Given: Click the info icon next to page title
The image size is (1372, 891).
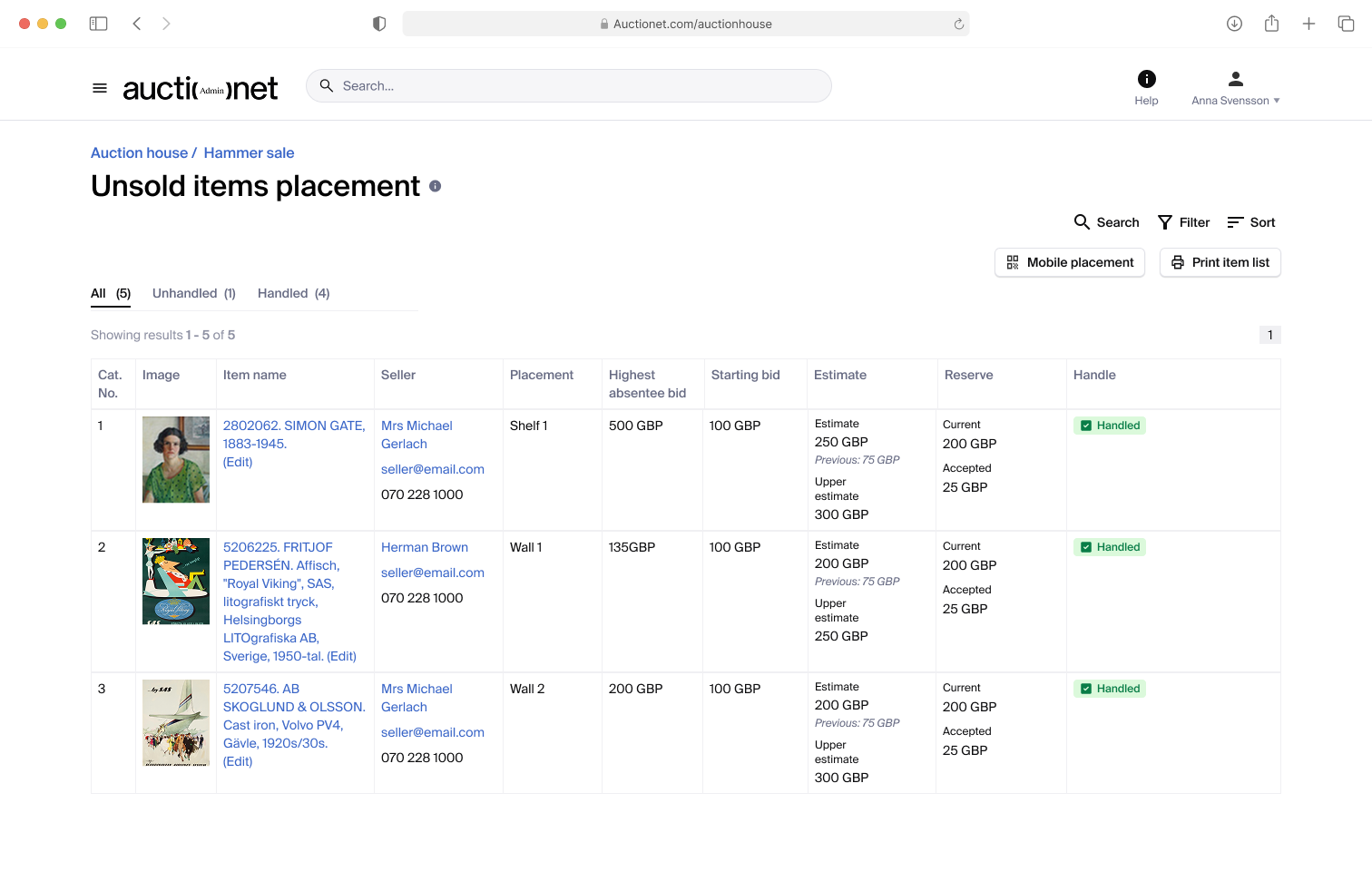Looking at the screenshot, I should click(436, 186).
